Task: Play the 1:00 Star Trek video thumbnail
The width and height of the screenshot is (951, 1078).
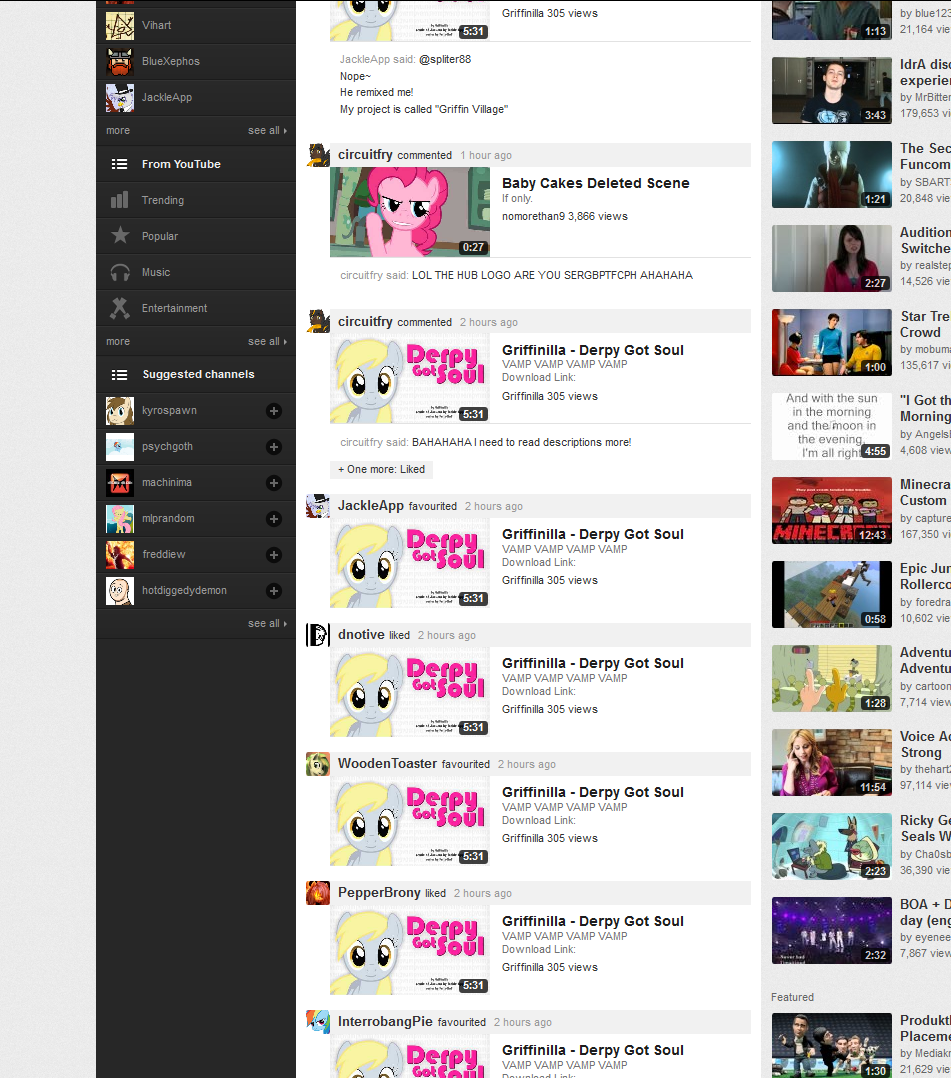Action: tap(831, 342)
